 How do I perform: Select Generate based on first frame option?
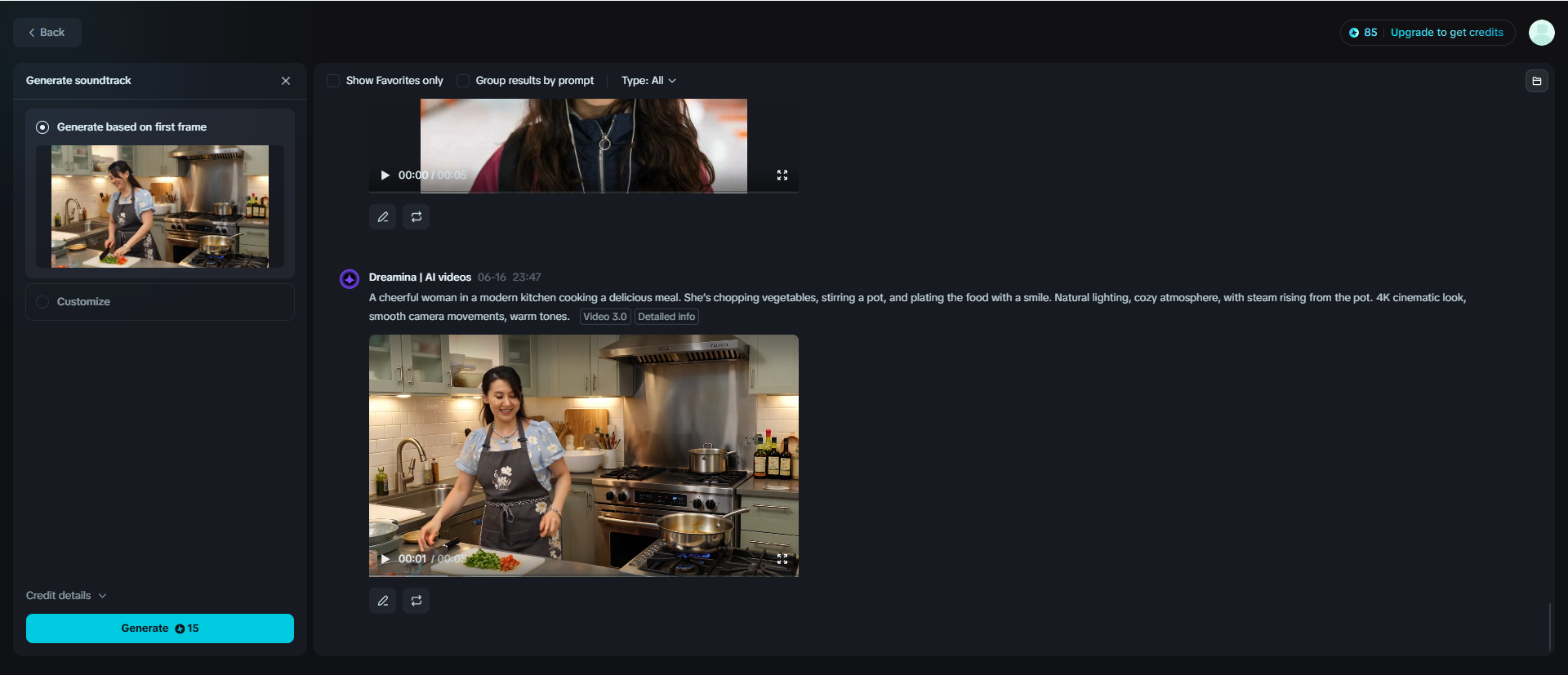42,127
